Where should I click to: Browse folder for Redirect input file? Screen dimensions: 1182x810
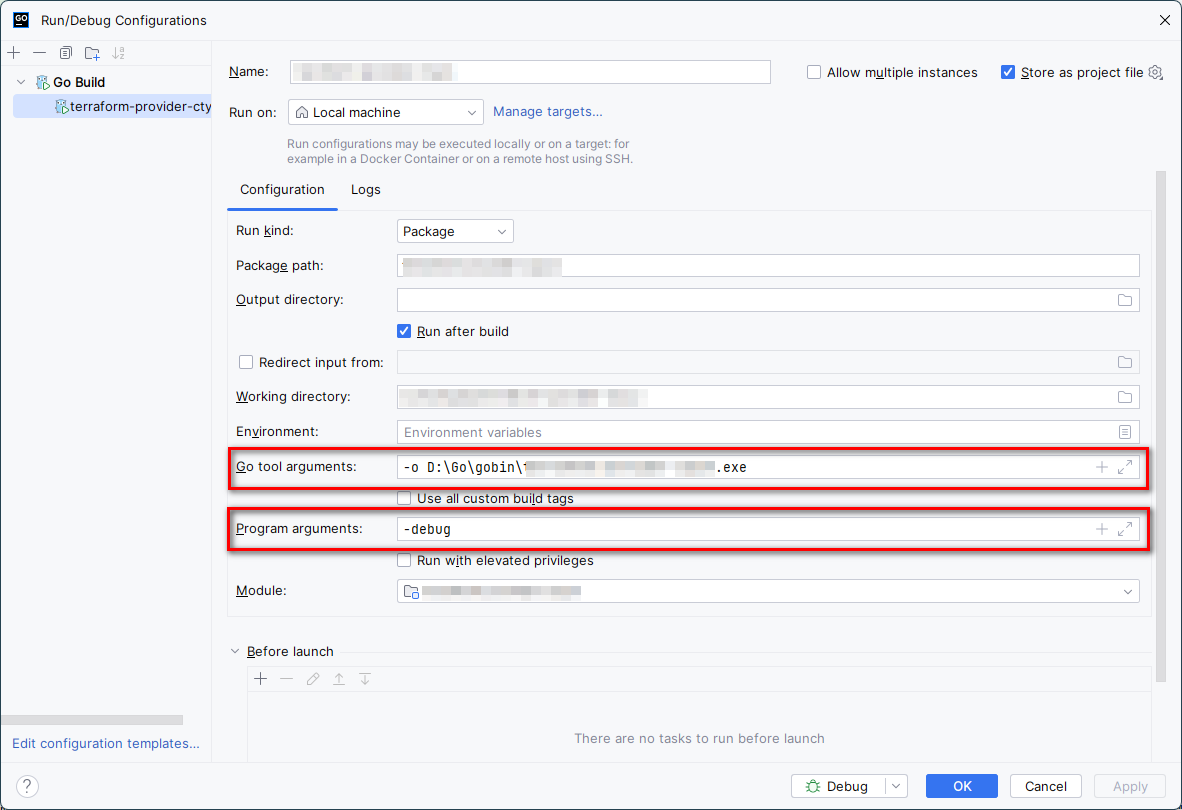tap(1125, 362)
